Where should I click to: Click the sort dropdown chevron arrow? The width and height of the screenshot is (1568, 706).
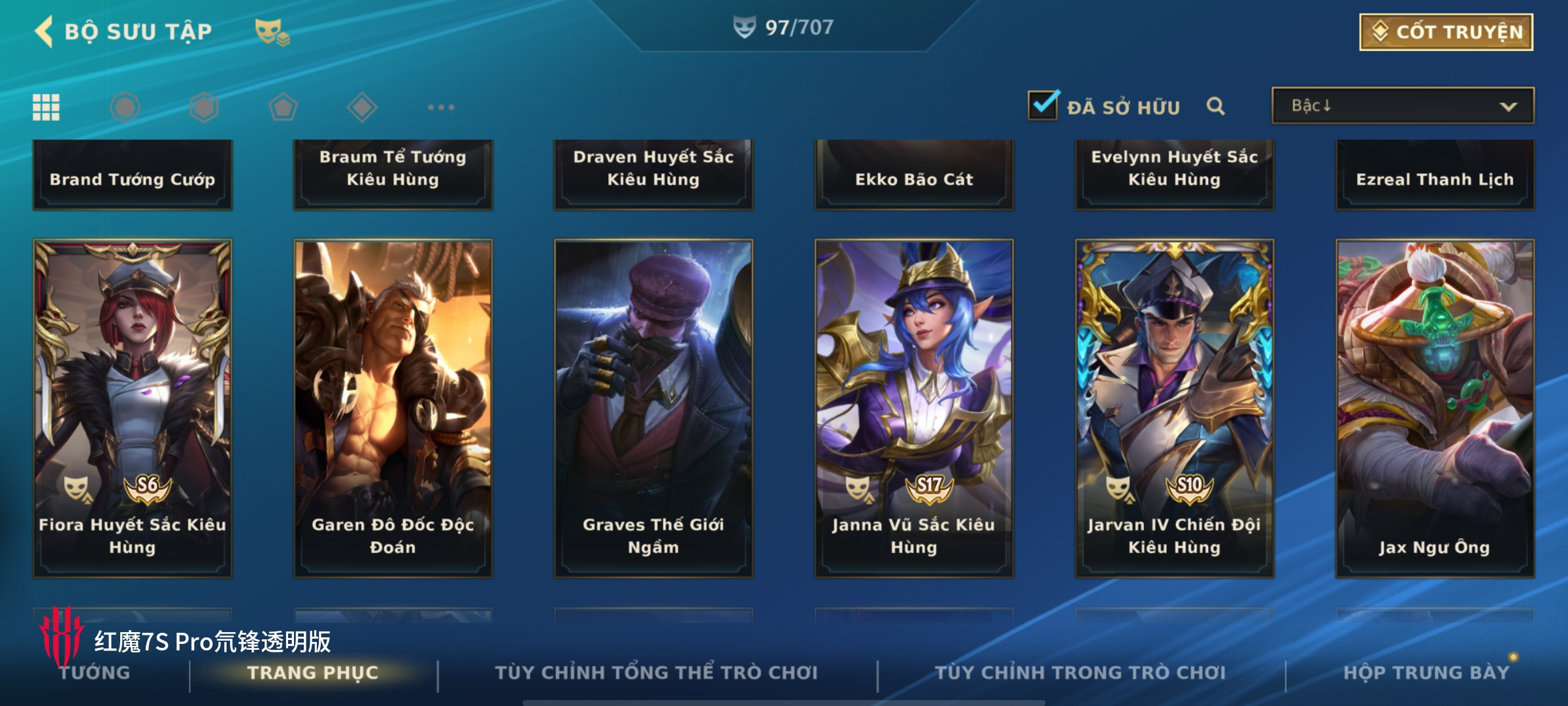pos(1508,107)
